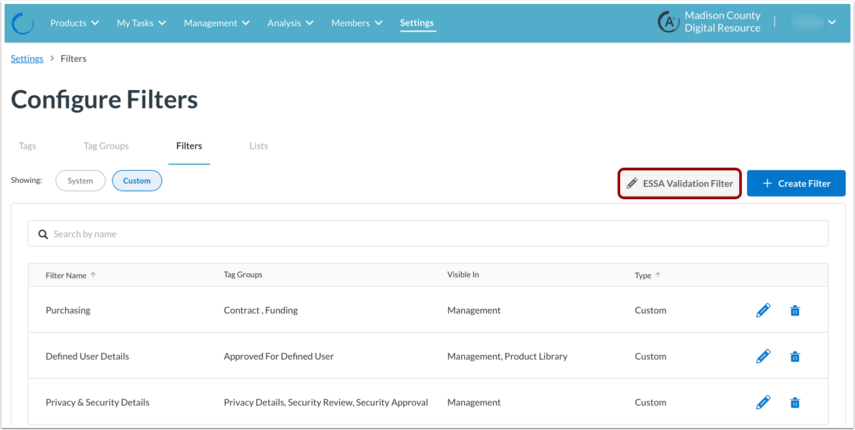Edit the Purchasing filter pencil icon
This screenshot has width=855, height=430.
point(763,310)
